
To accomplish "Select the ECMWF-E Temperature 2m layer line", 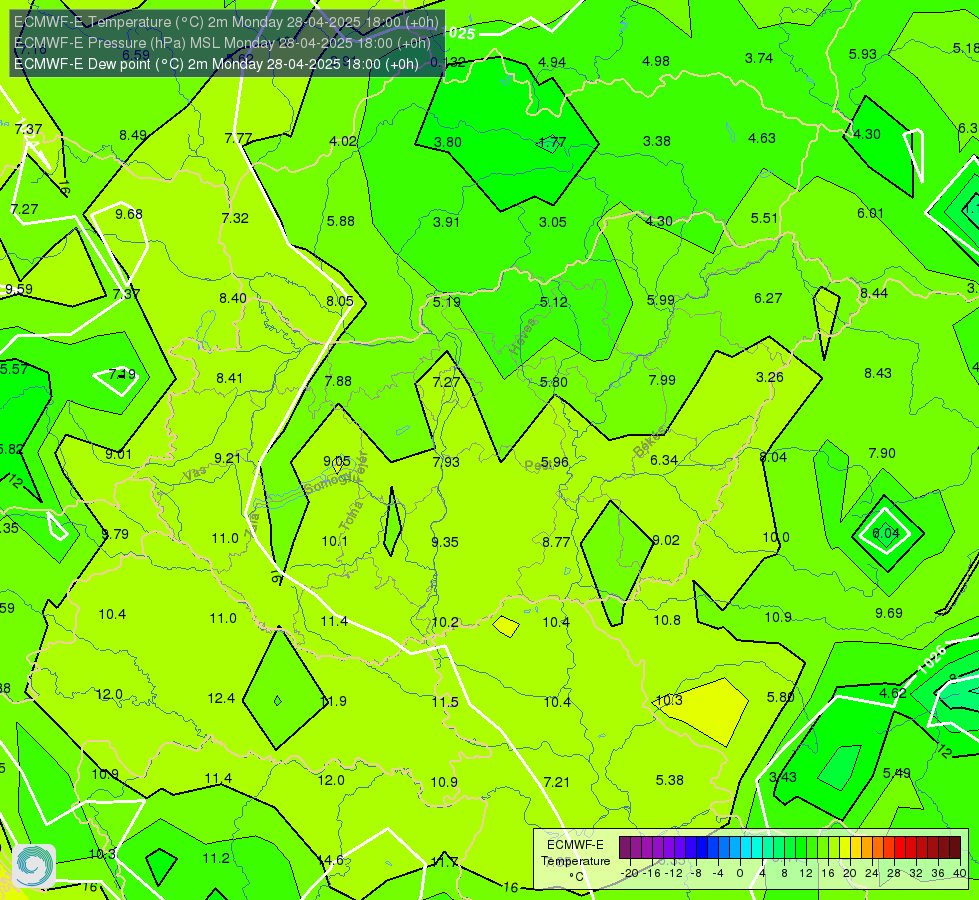I will 226,22.
